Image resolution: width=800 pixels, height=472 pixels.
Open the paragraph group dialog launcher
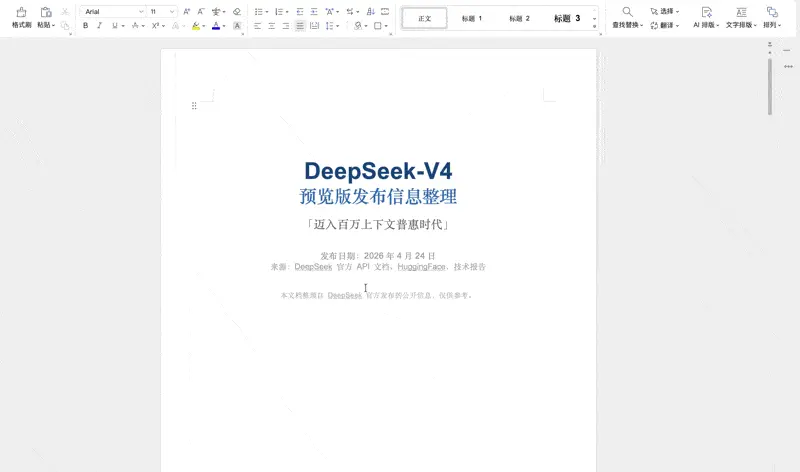391,34
